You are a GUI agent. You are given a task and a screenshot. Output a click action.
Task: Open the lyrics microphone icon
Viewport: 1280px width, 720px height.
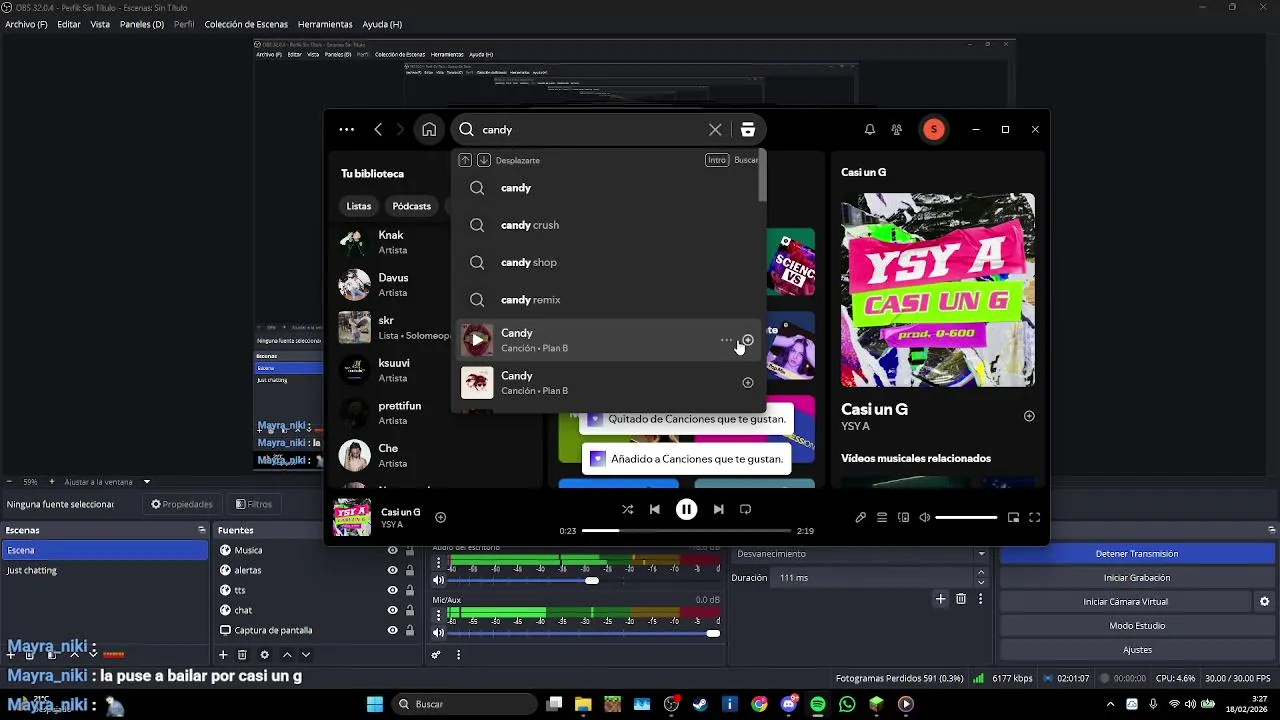(860, 517)
